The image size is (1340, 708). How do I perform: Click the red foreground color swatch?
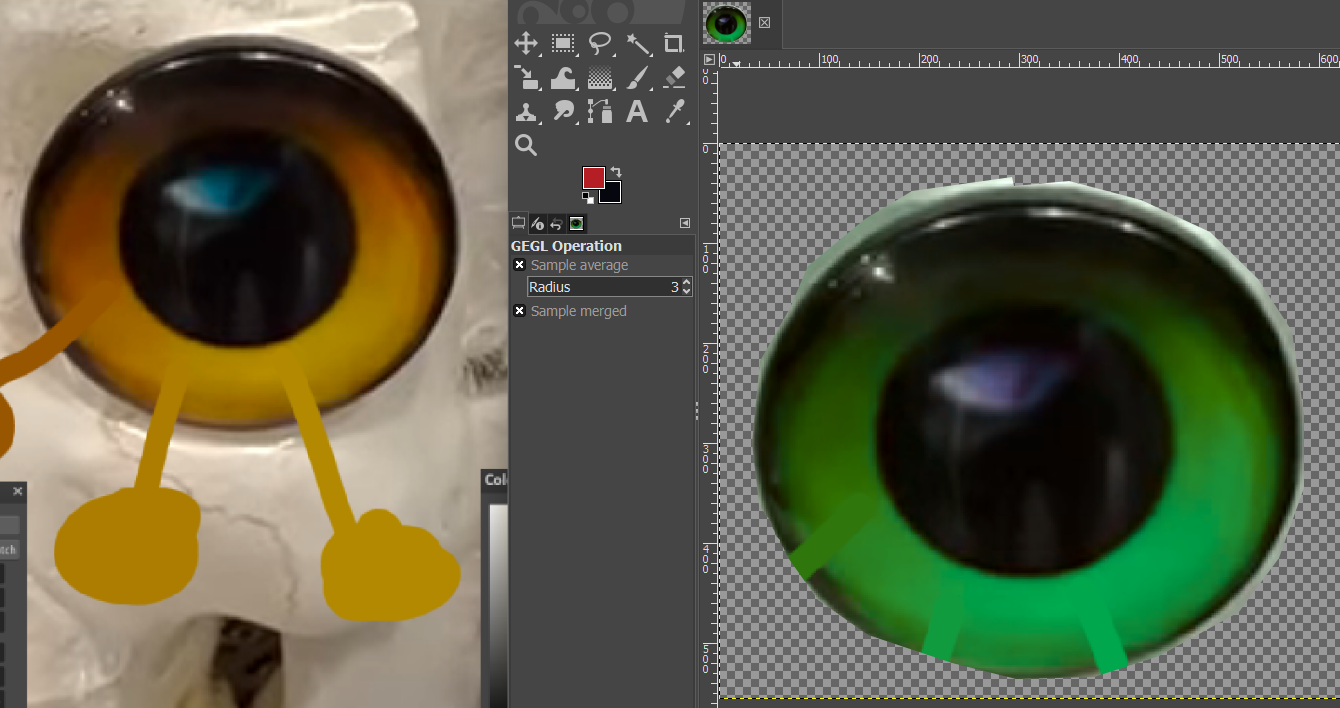[x=592, y=177]
